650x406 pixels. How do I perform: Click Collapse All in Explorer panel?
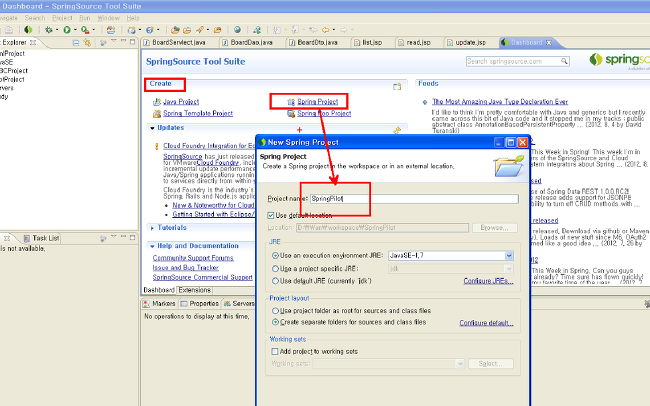76,42
